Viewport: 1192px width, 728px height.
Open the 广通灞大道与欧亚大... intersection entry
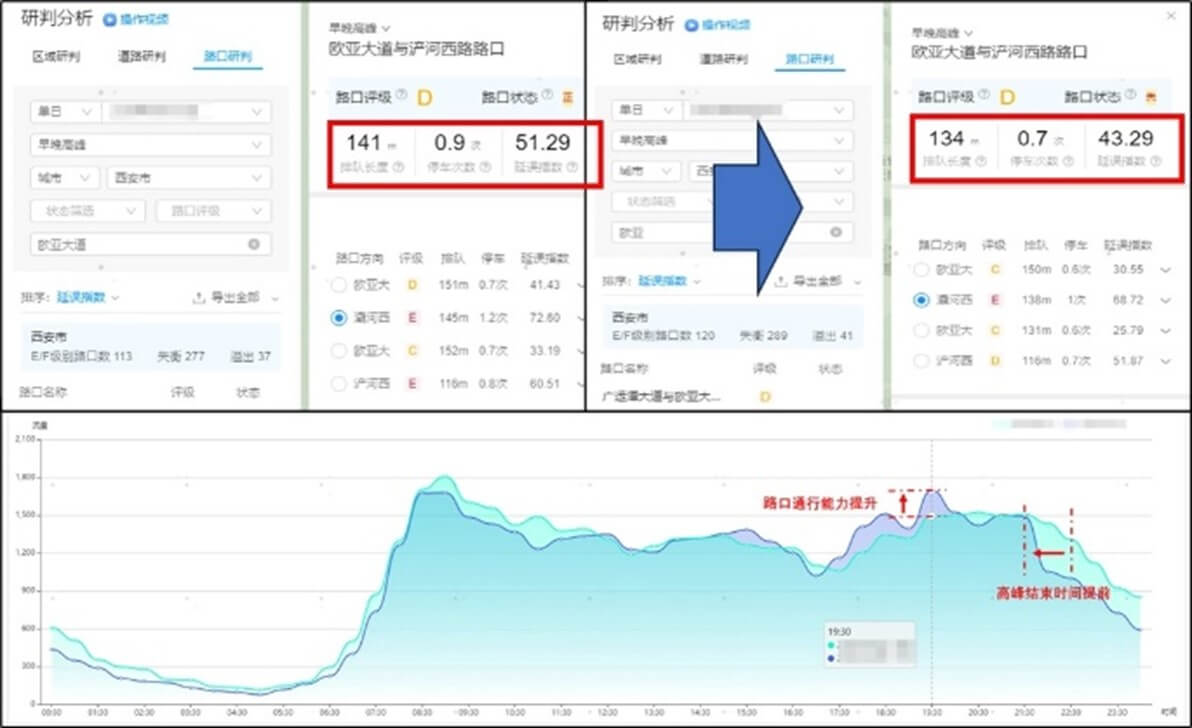pos(660,396)
